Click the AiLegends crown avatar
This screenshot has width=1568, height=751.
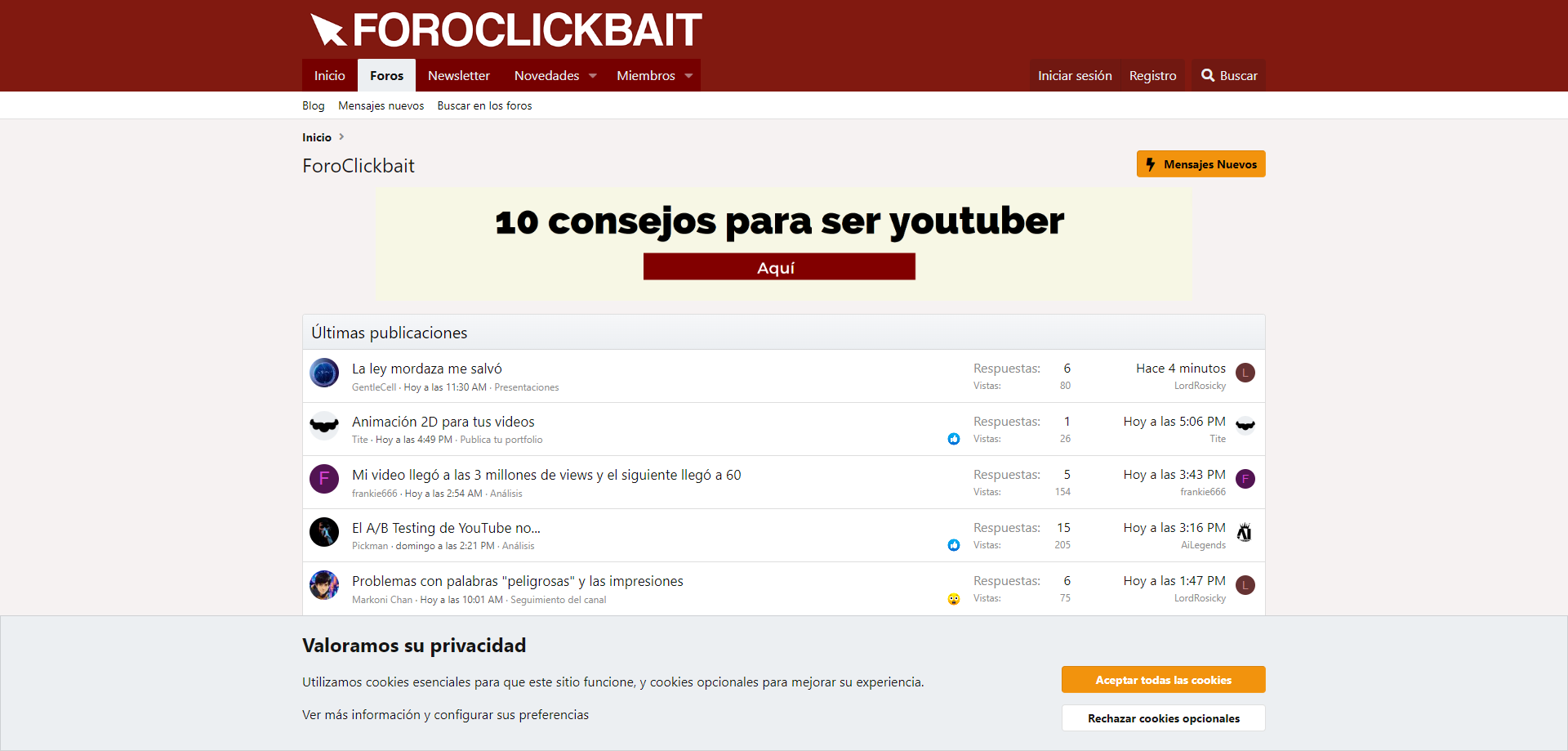tap(1245, 532)
